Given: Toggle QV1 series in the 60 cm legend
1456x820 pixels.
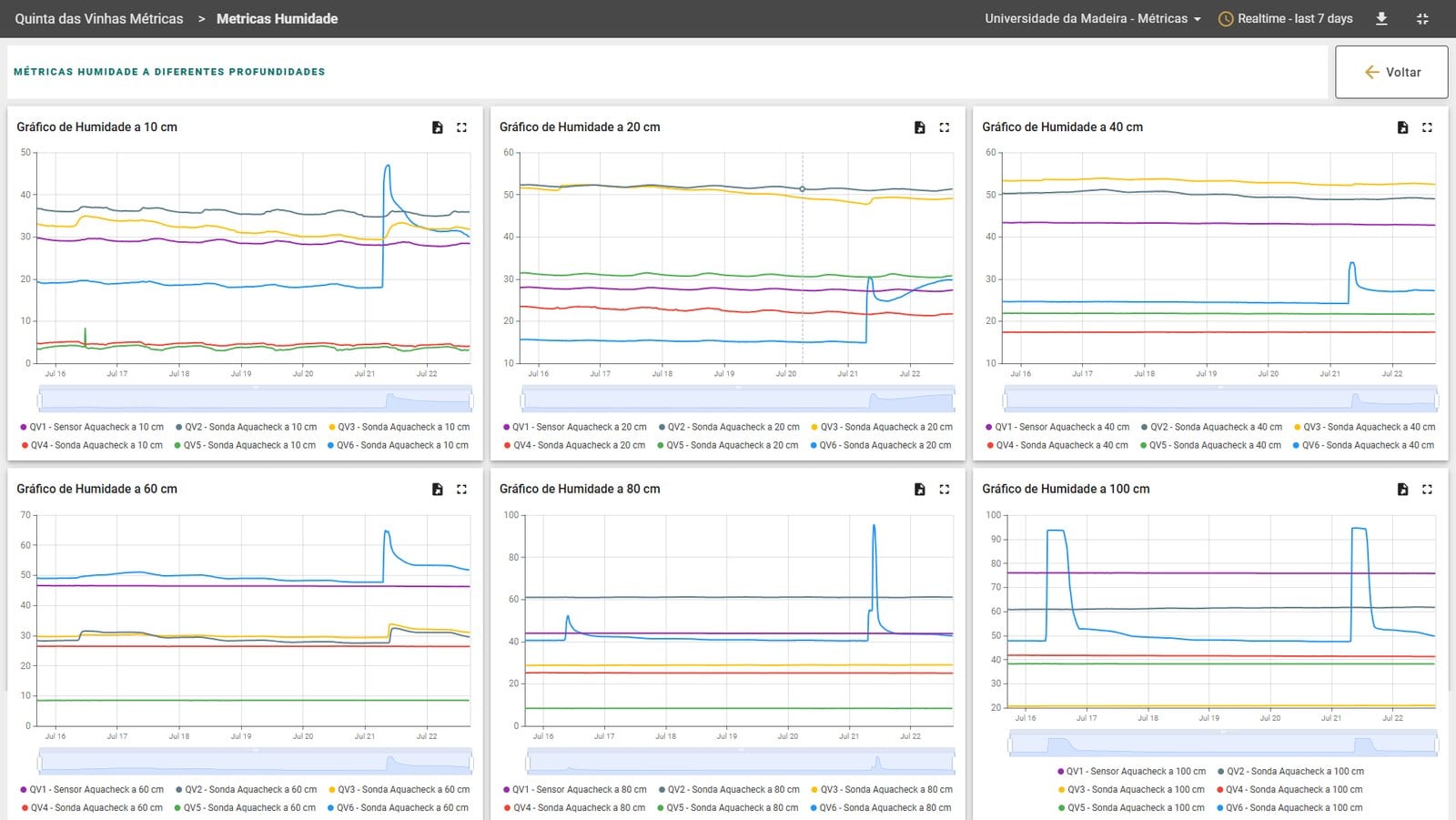Looking at the screenshot, I should pyautogui.click(x=92, y=789).
